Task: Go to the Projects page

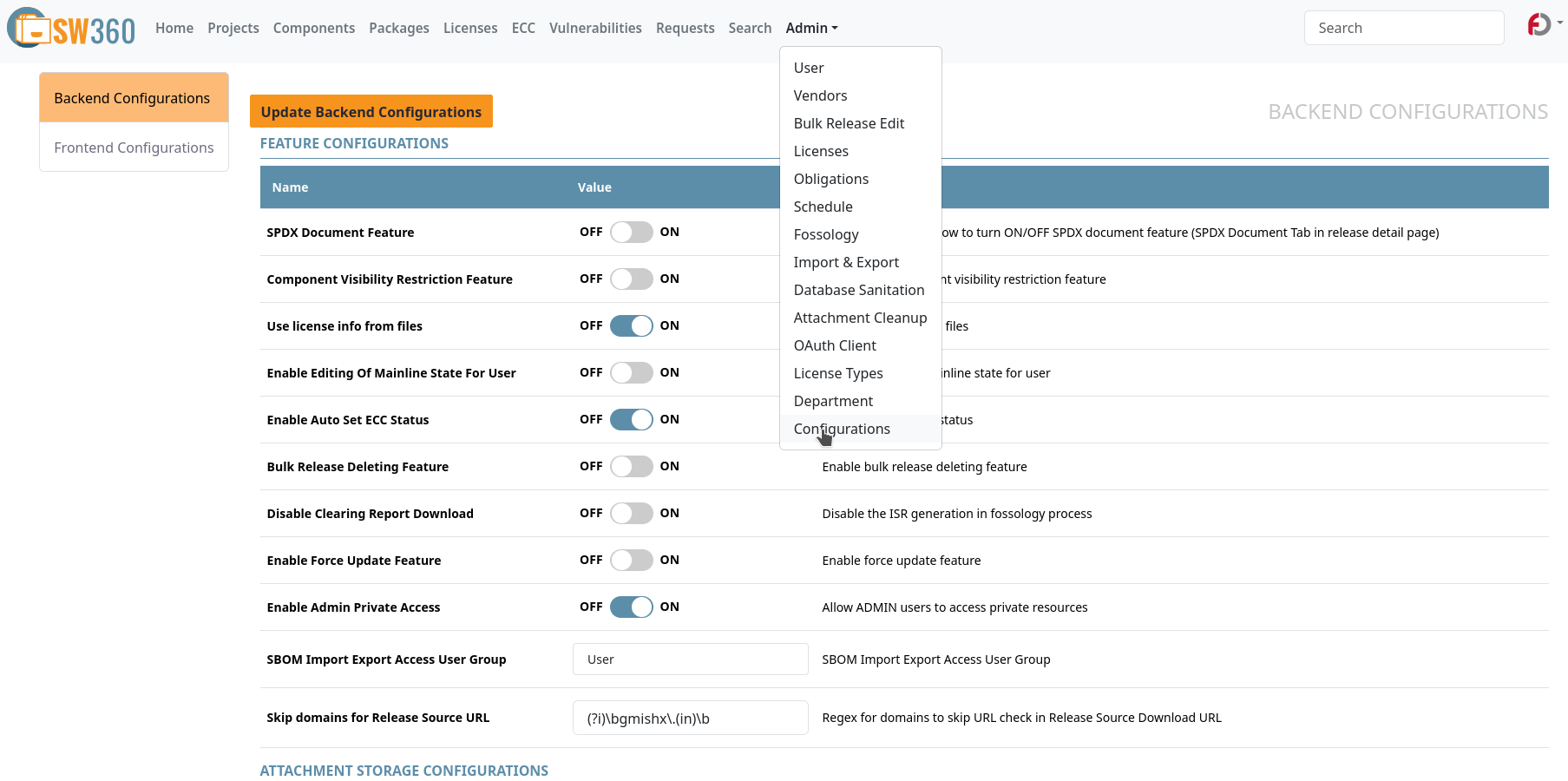Action: 233,28
